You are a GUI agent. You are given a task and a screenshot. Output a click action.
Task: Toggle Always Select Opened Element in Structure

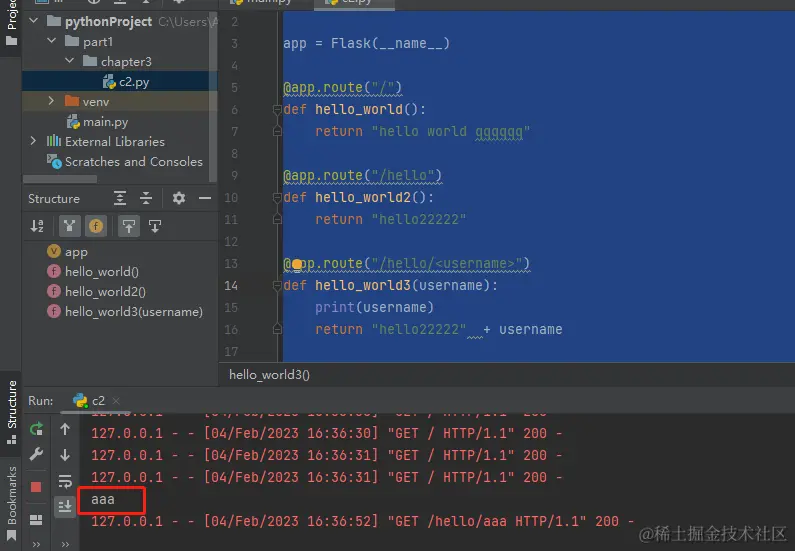click(129, 226)
